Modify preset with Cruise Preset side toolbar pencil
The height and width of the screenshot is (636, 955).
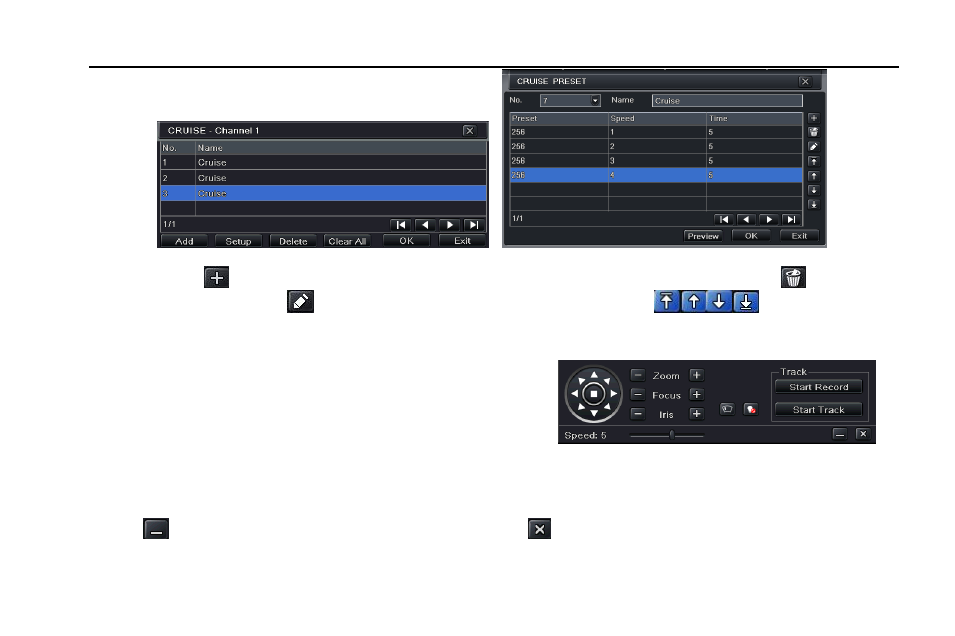coord(814,147)
